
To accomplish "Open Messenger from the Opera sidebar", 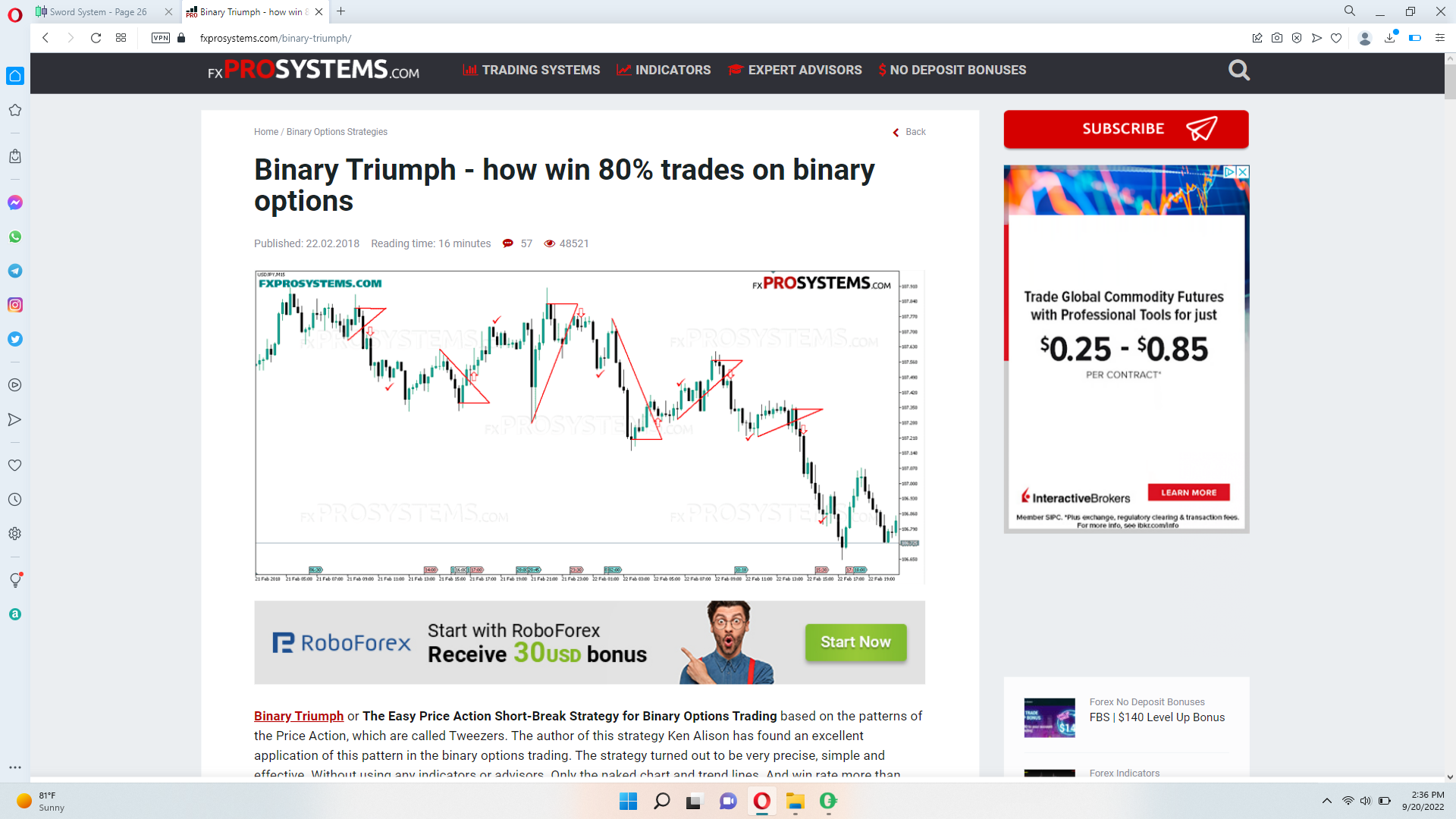I will 15,202.
